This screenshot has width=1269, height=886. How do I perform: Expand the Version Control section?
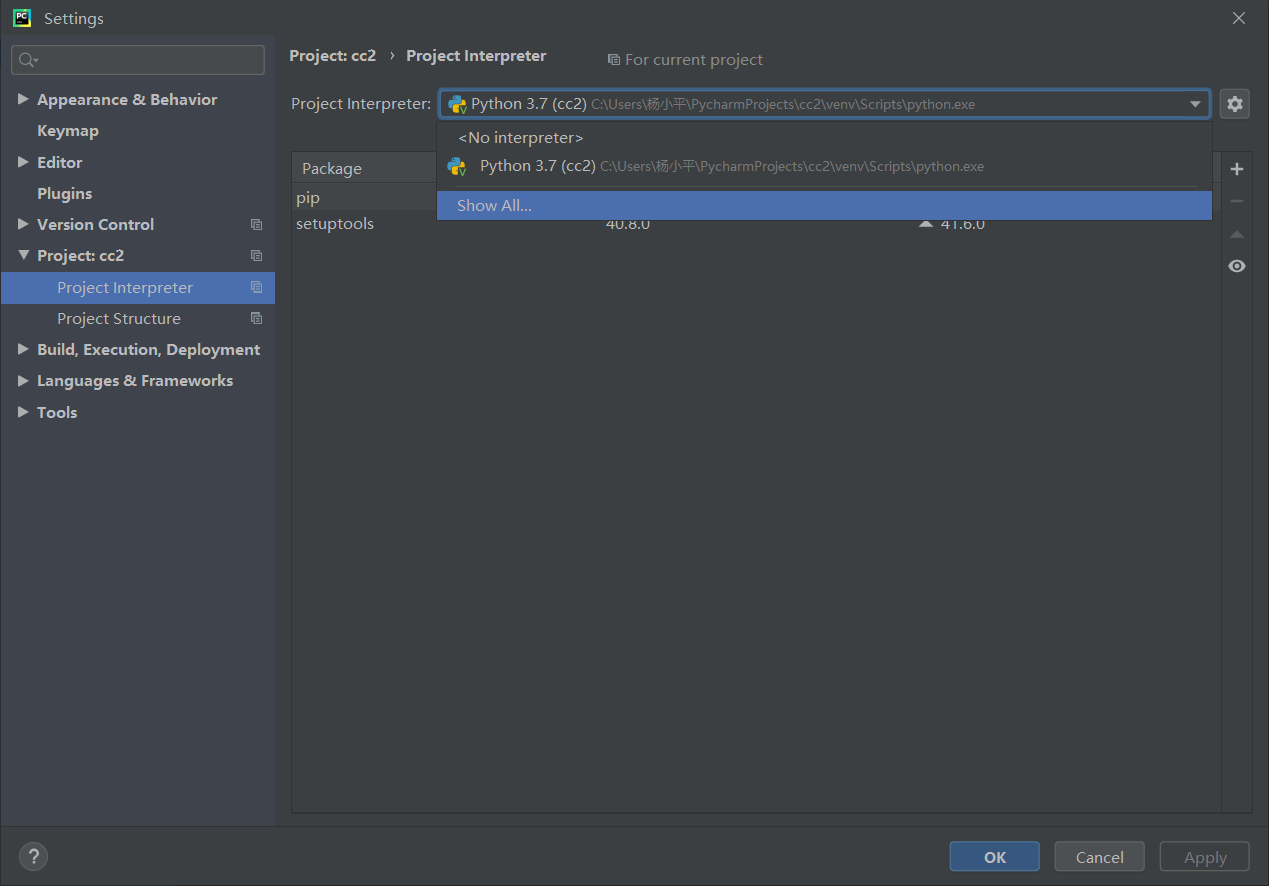tap(23, 224)
